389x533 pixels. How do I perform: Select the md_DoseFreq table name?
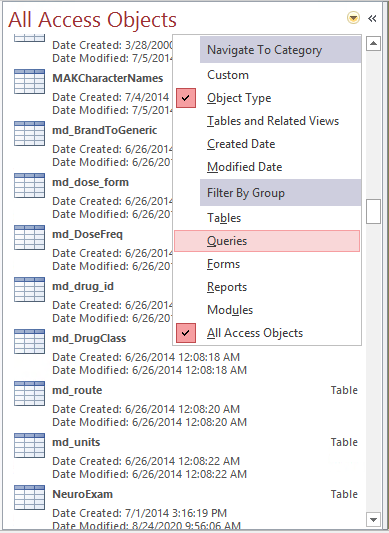87,234
